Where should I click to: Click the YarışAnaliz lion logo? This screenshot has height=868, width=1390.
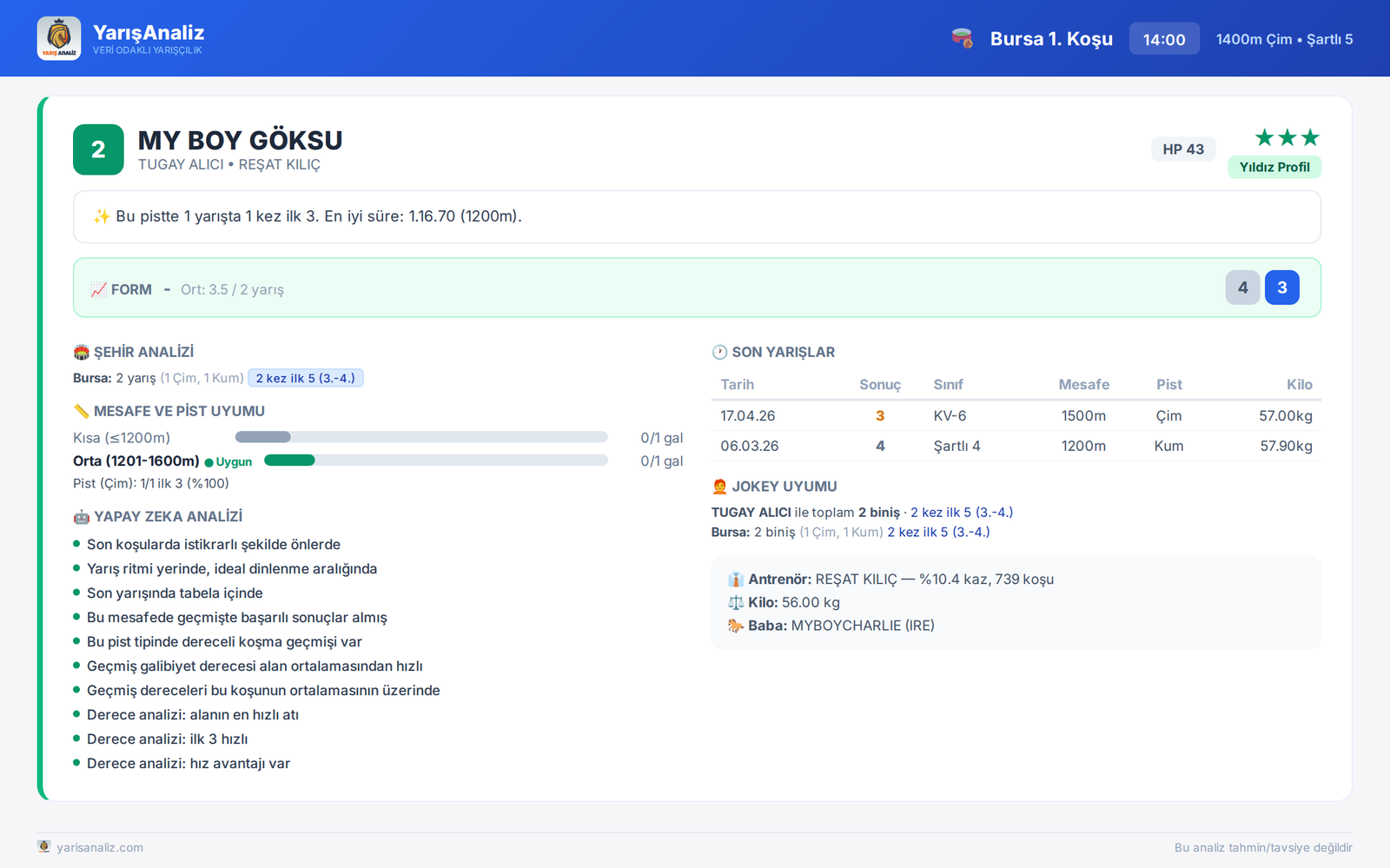59,38
